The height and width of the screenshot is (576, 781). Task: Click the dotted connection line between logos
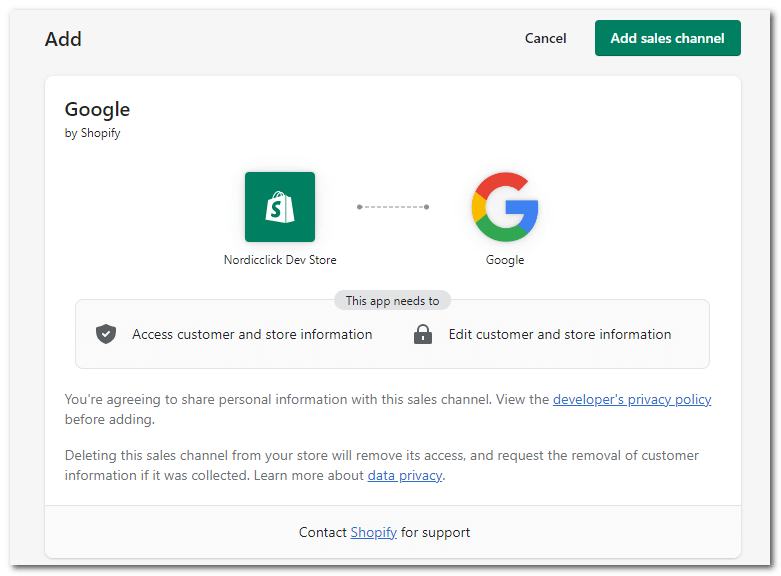coord(392,207)
